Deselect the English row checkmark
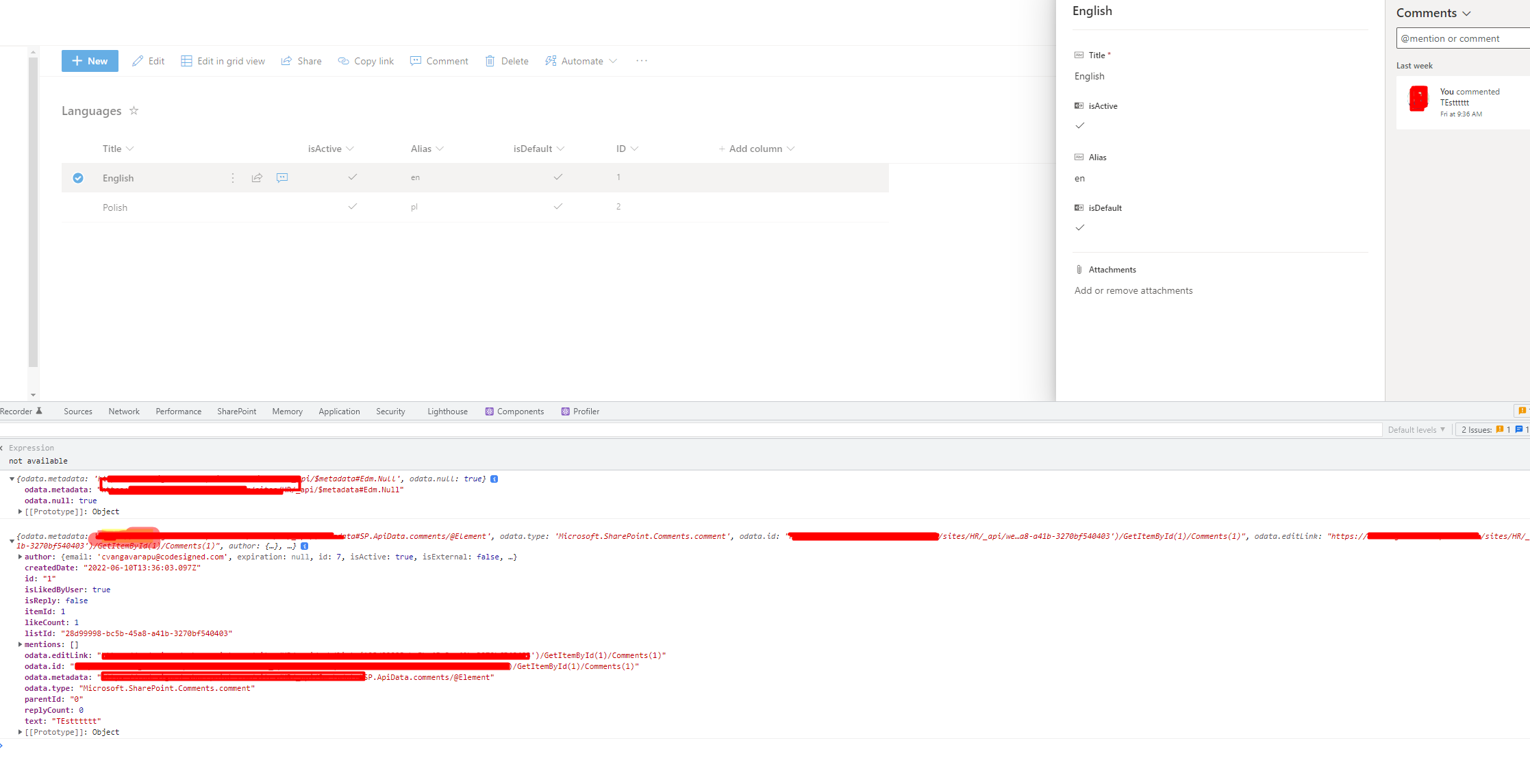Viewport: 1530px width, 784px height. (78, 177)
